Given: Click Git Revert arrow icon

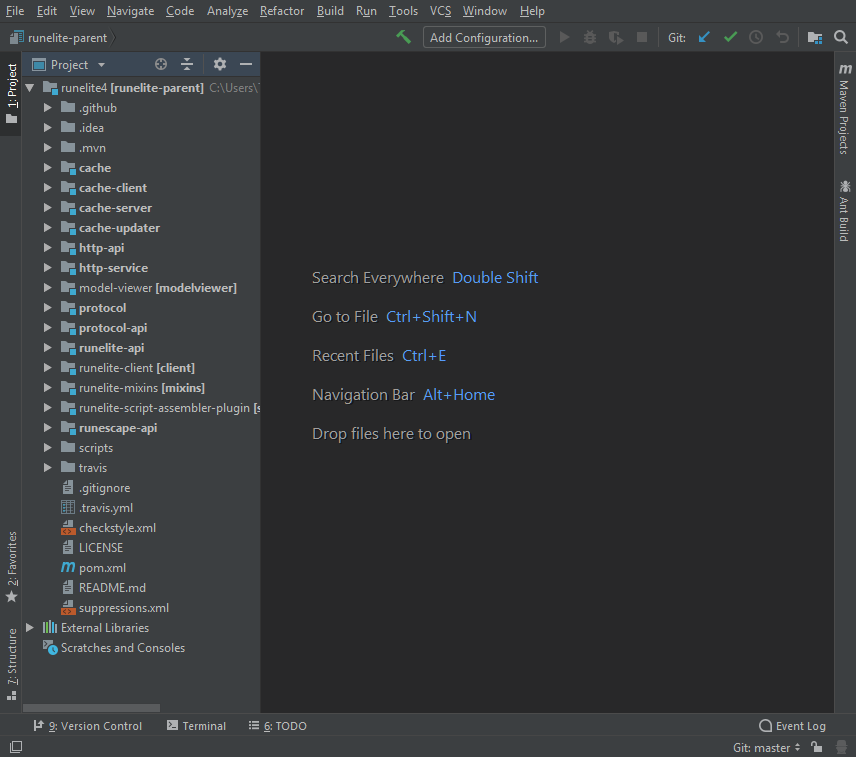Looking at the screenshot, I should pos(782,37).
